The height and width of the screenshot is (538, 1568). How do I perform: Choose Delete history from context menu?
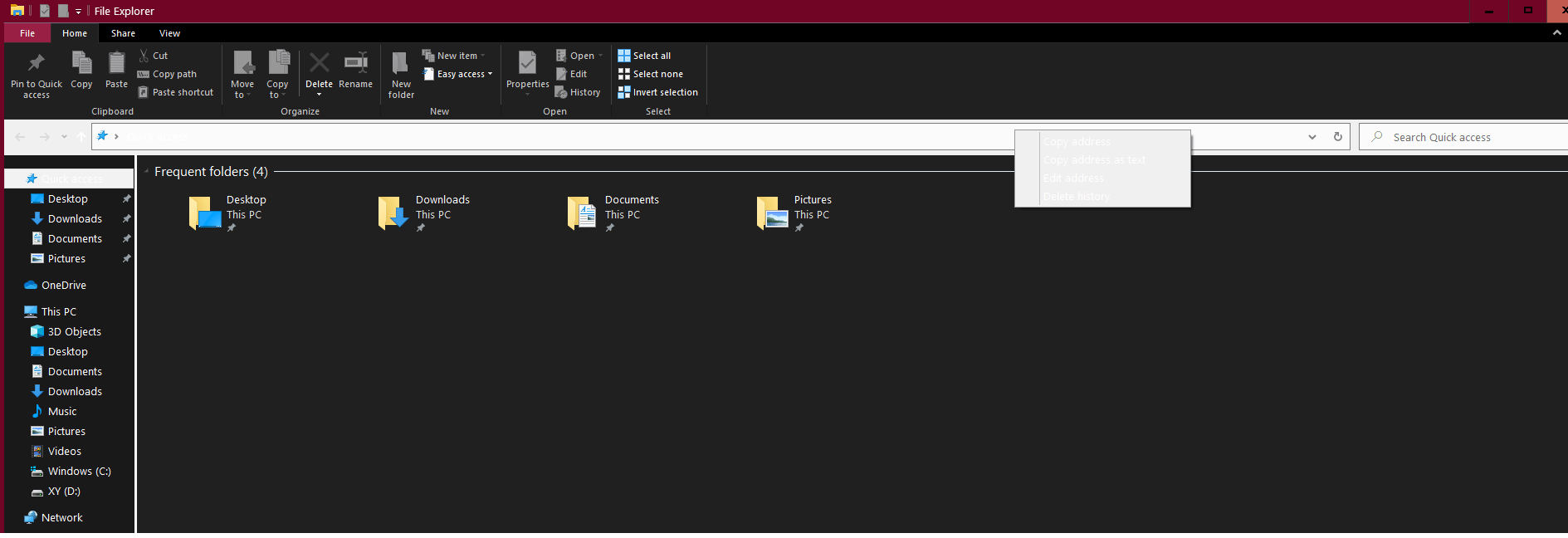[1103, 197]
